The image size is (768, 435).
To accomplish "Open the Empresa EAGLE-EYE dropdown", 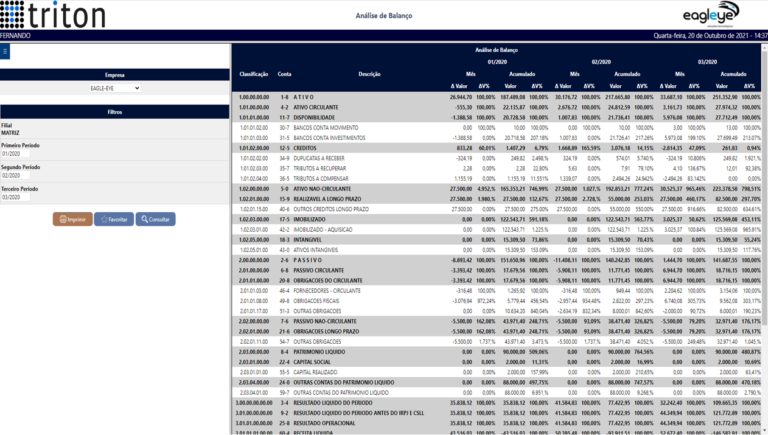I will [x=115, y=88].
